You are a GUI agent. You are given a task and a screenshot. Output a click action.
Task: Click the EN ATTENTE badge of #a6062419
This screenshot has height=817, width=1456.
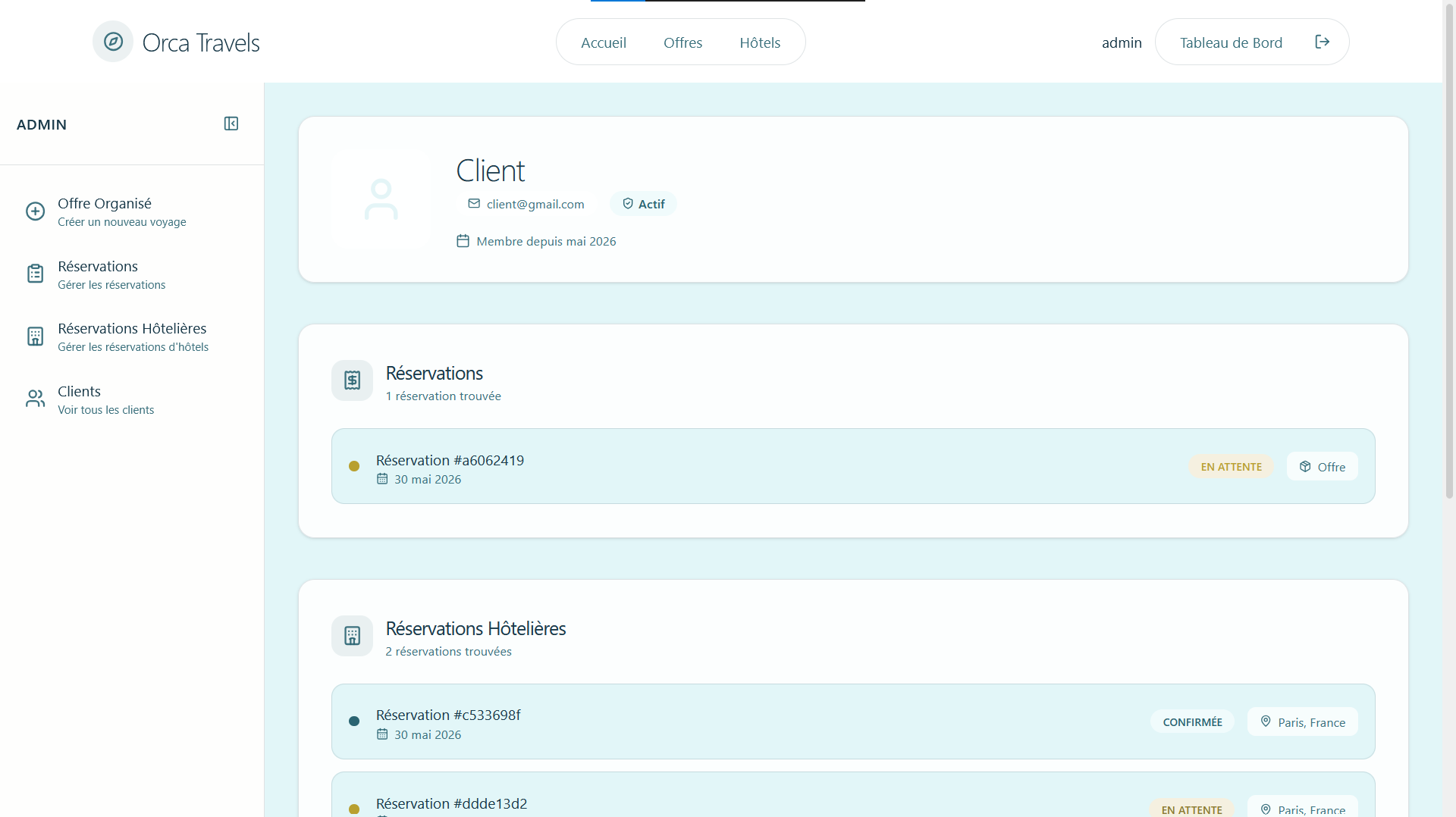tap(1231, 467)
